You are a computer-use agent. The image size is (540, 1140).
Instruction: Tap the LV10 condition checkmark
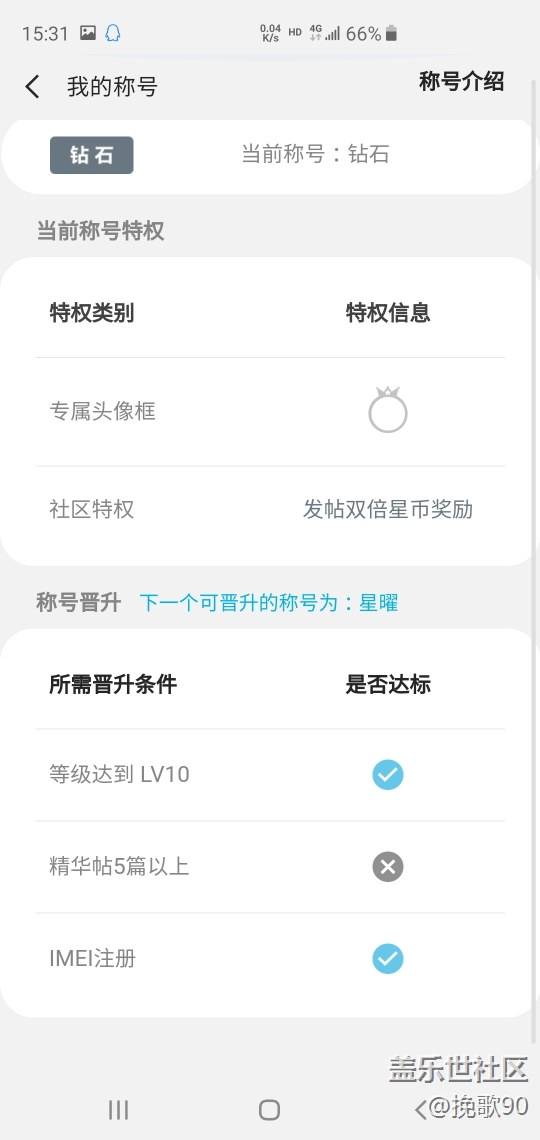click(x=387, y=775)
